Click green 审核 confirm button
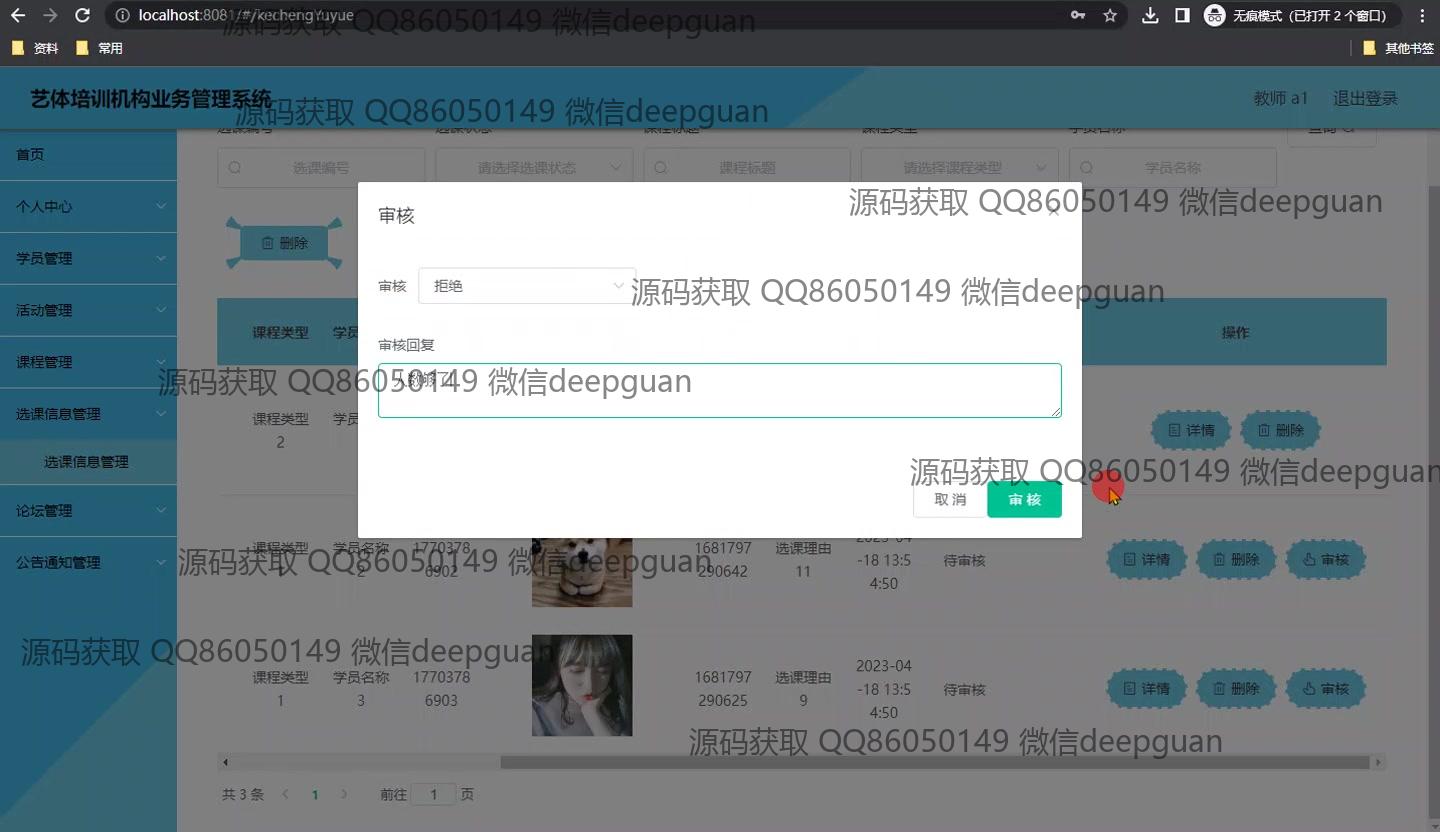Screen dimensions: 1440x832 click(1024, 499)
